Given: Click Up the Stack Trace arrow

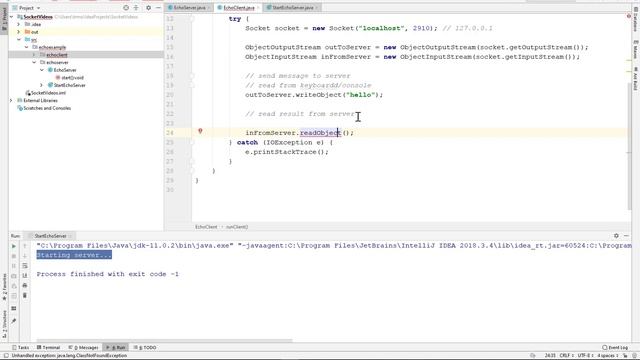Looking at the screenshot, I should point(24,246).
